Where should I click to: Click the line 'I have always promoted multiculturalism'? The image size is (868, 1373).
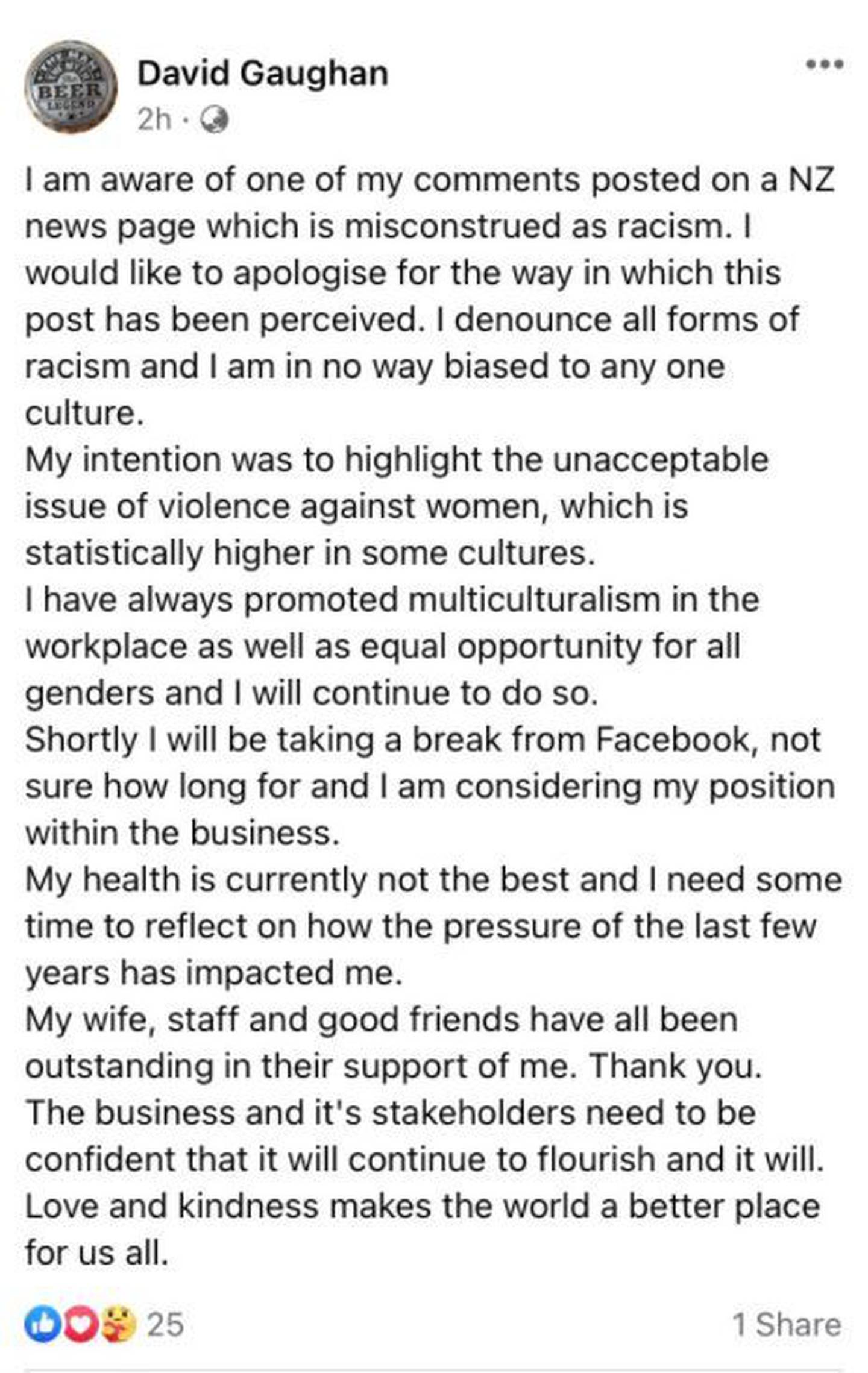point(392,600)
